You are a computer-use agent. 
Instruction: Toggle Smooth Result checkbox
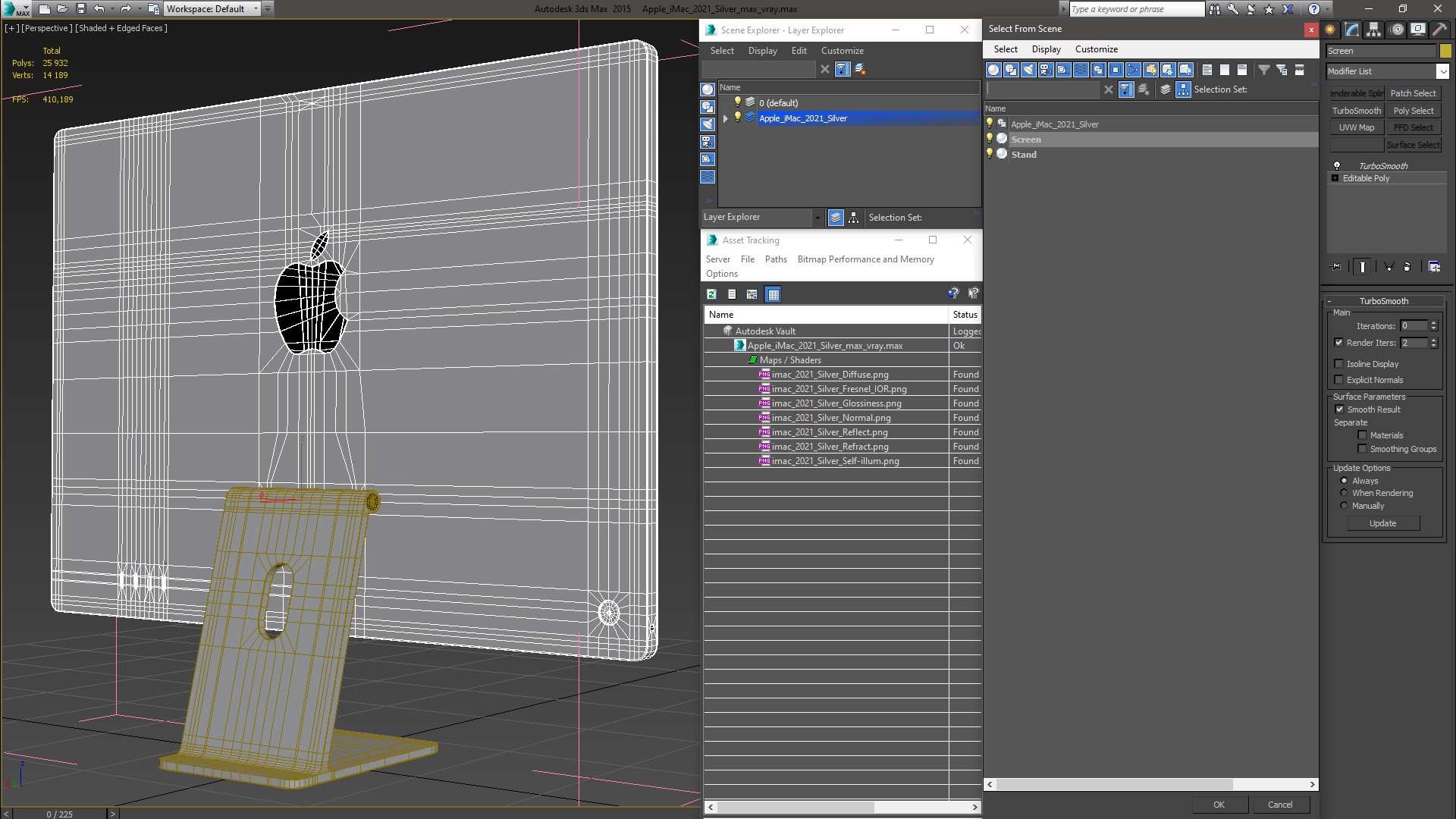pyautogui.click(x=1339, y=409)
